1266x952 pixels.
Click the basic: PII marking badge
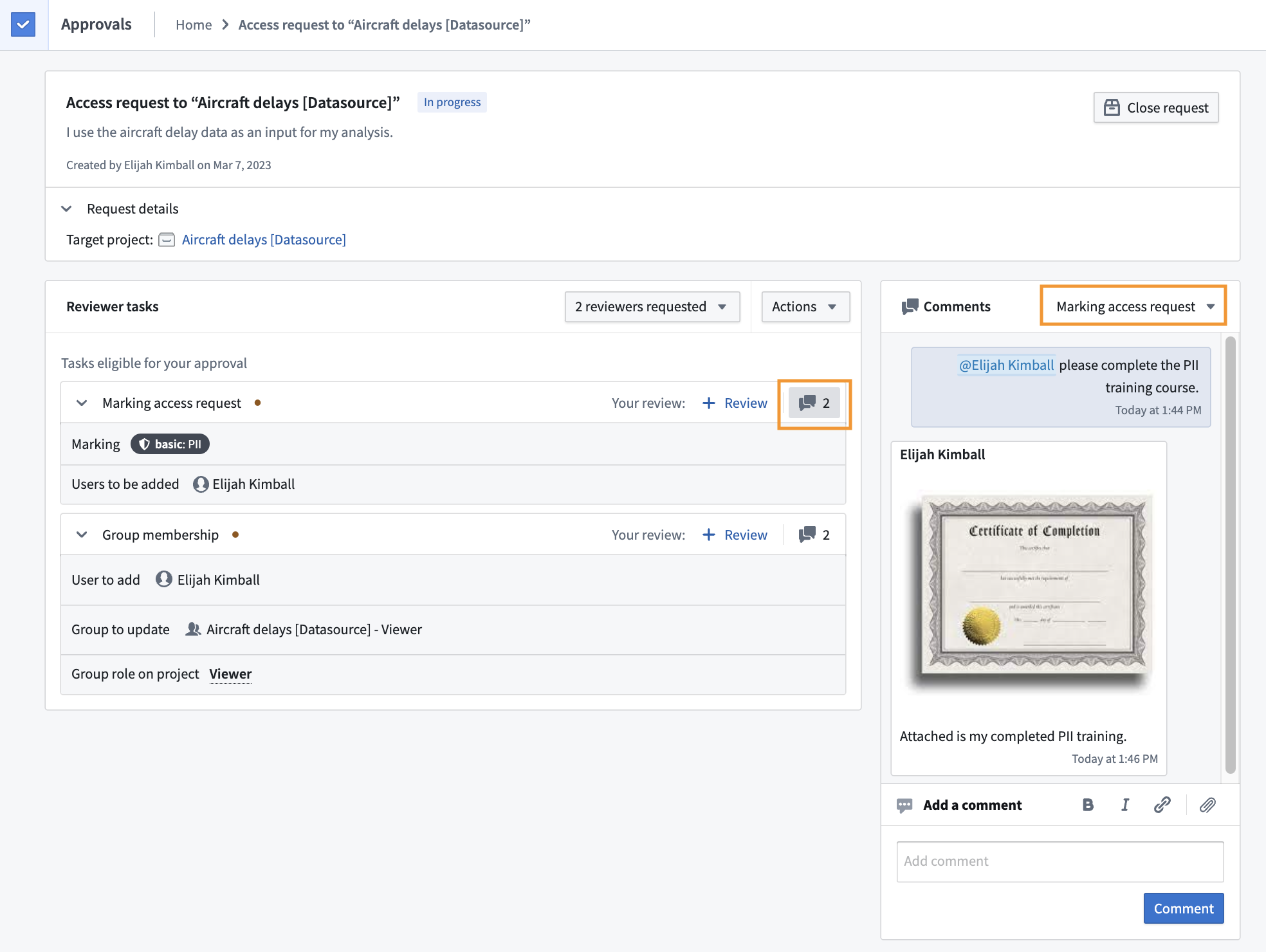(x=170, y=444)
